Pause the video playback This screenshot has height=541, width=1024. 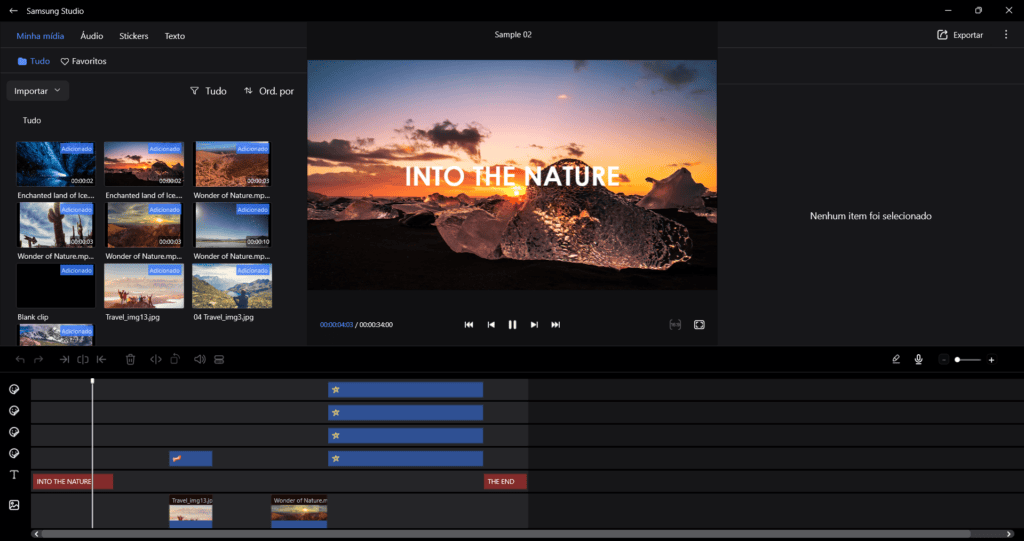click(x=512, y=324)
